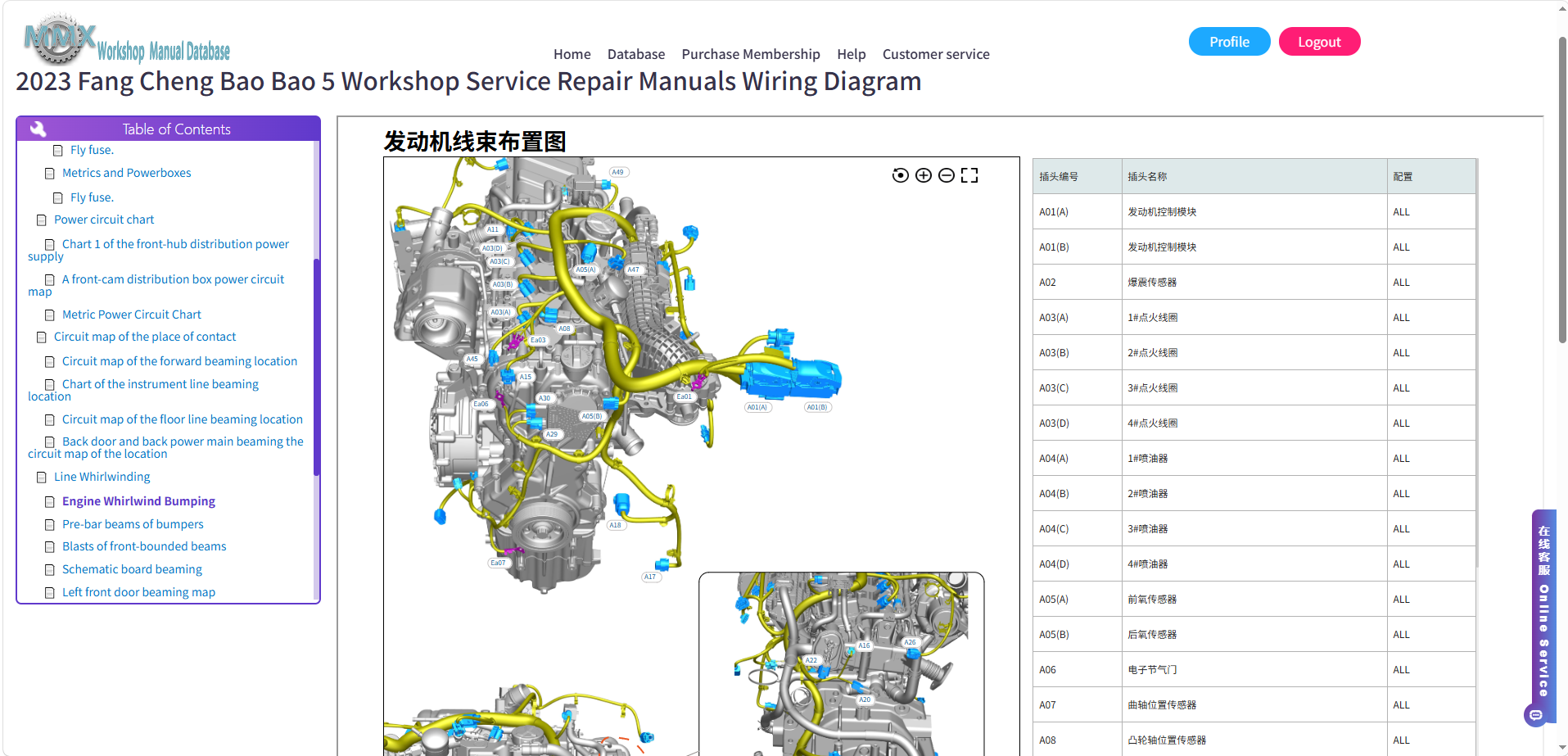Image resolution: width=1568 pixels, height=756 pixels.
Task: Click the wrench icon in Table of Contents header
Action: pos(38,129)
